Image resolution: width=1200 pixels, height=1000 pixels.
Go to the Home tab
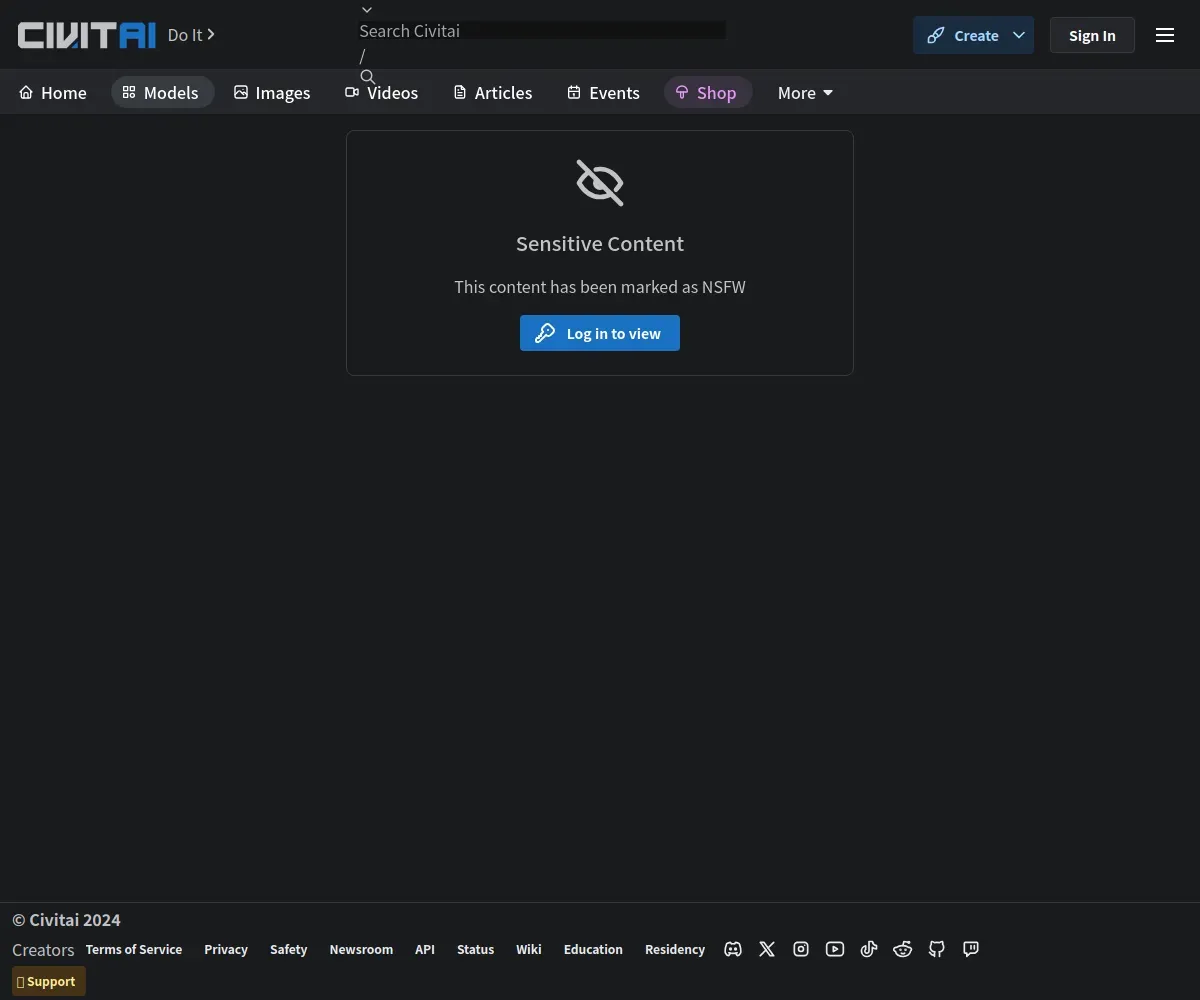tap(53, 92)
